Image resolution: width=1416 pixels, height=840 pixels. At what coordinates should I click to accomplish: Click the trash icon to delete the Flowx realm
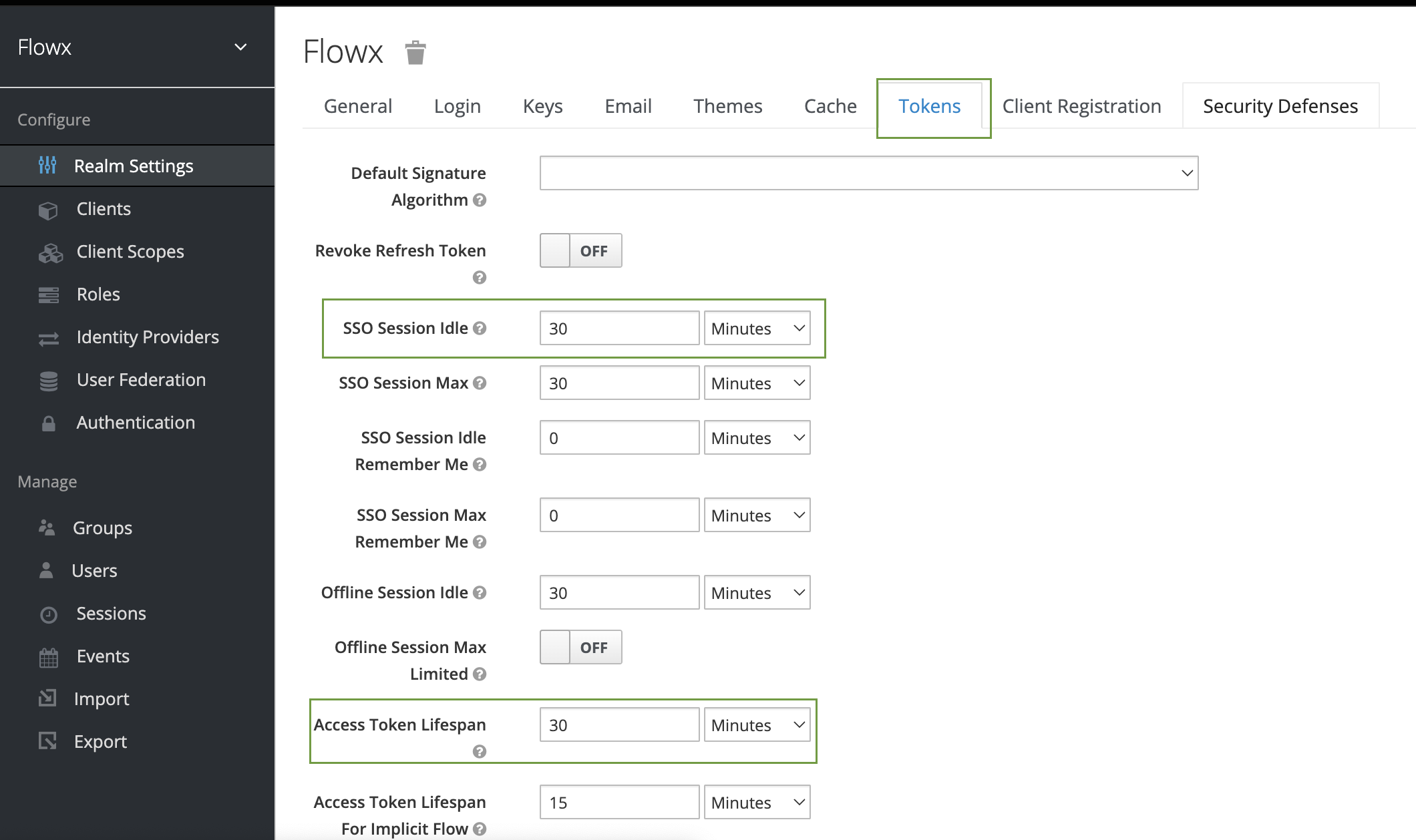(x=415, y=52)
